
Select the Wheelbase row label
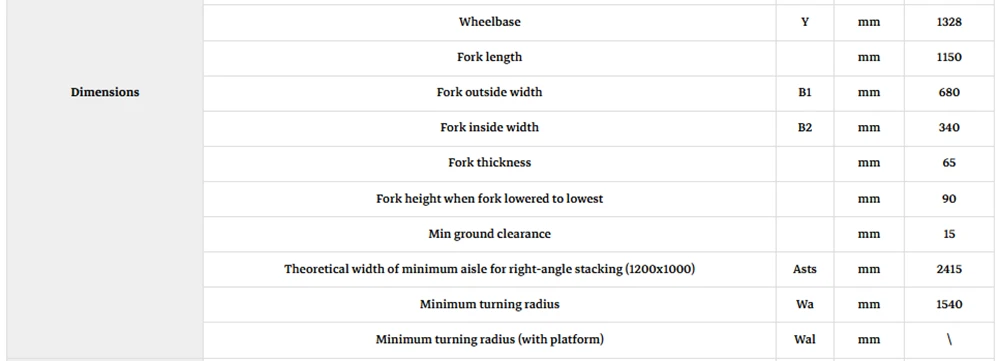coord(489,22)
